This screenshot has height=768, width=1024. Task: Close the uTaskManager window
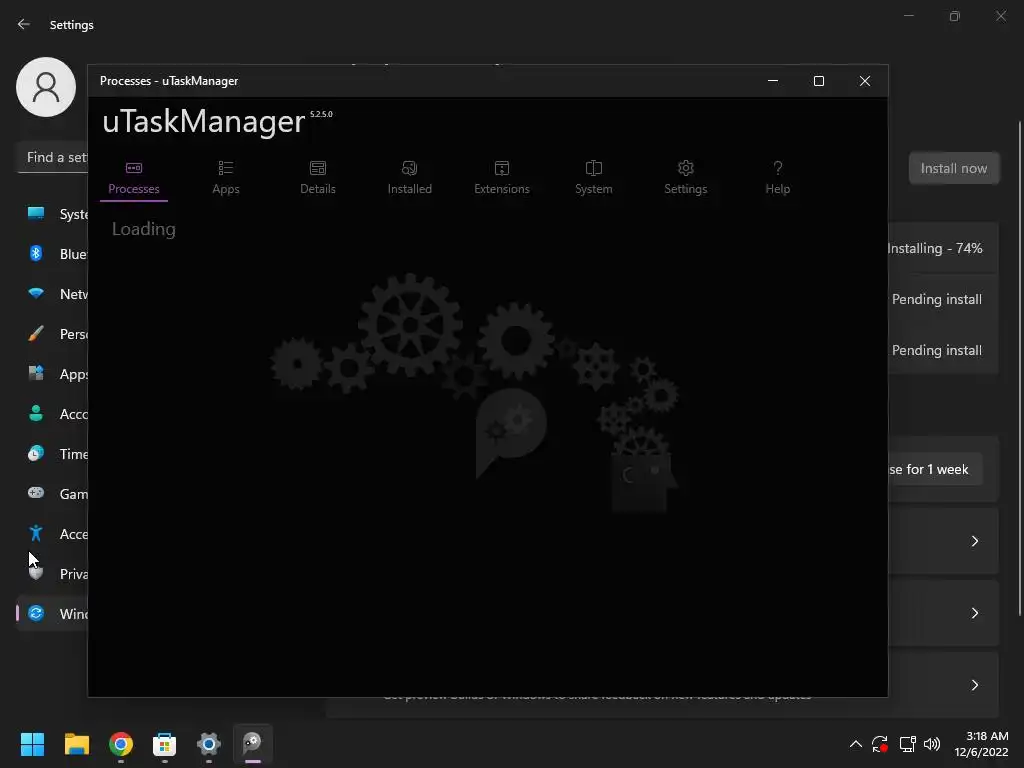(x=865, y=81)
